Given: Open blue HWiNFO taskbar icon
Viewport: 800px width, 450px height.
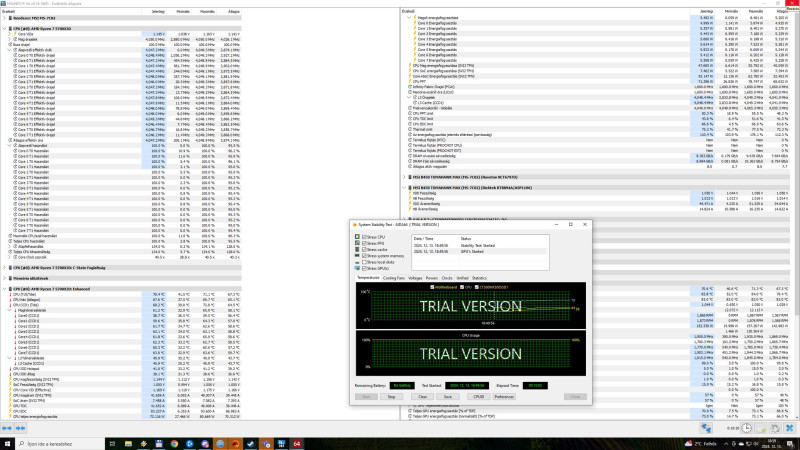Looking at the screenshot, I should [x=281, y=444].
